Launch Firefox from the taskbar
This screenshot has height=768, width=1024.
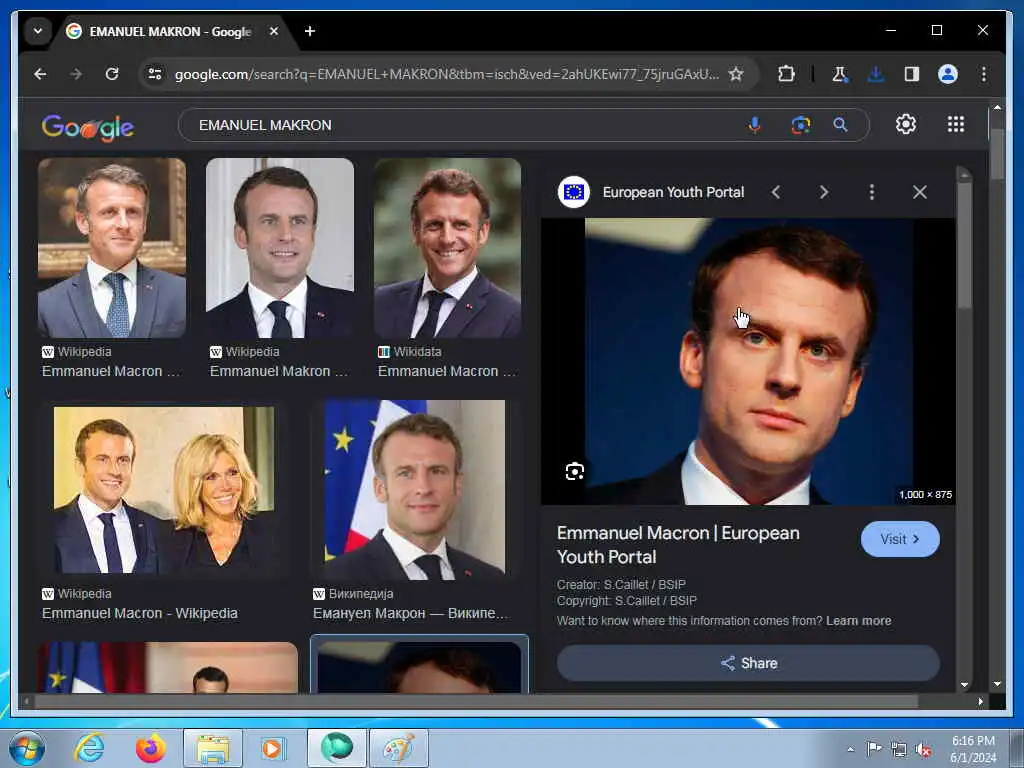pos(150,748)
